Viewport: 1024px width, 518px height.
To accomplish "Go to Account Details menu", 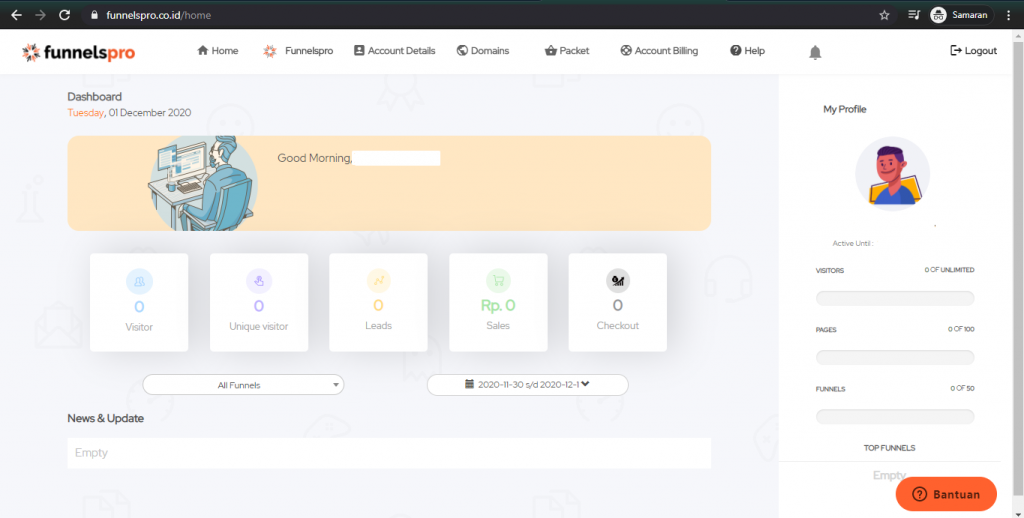I will (394, 51).
